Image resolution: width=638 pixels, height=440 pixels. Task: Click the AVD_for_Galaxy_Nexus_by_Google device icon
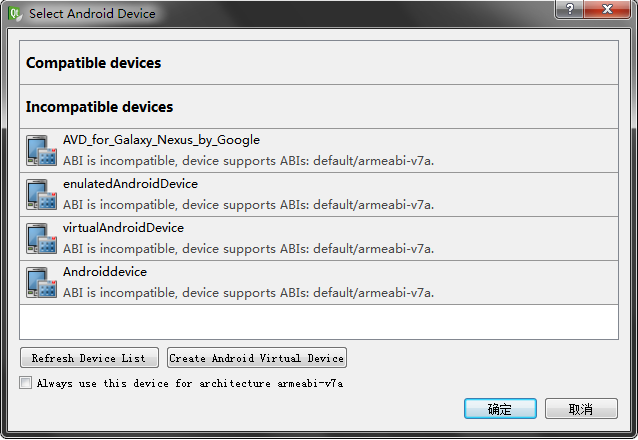coord(42,151)
